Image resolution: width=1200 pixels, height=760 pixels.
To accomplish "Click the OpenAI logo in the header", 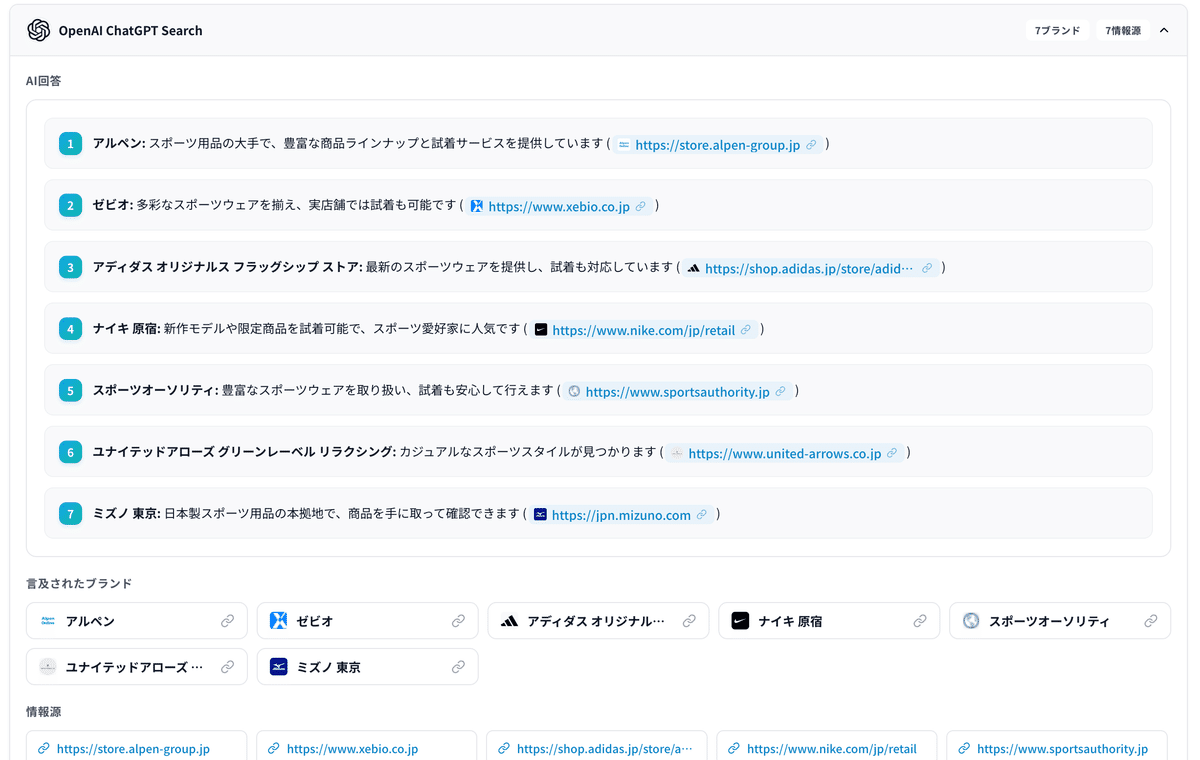I will pyautogui.click(x=38, y=30).
